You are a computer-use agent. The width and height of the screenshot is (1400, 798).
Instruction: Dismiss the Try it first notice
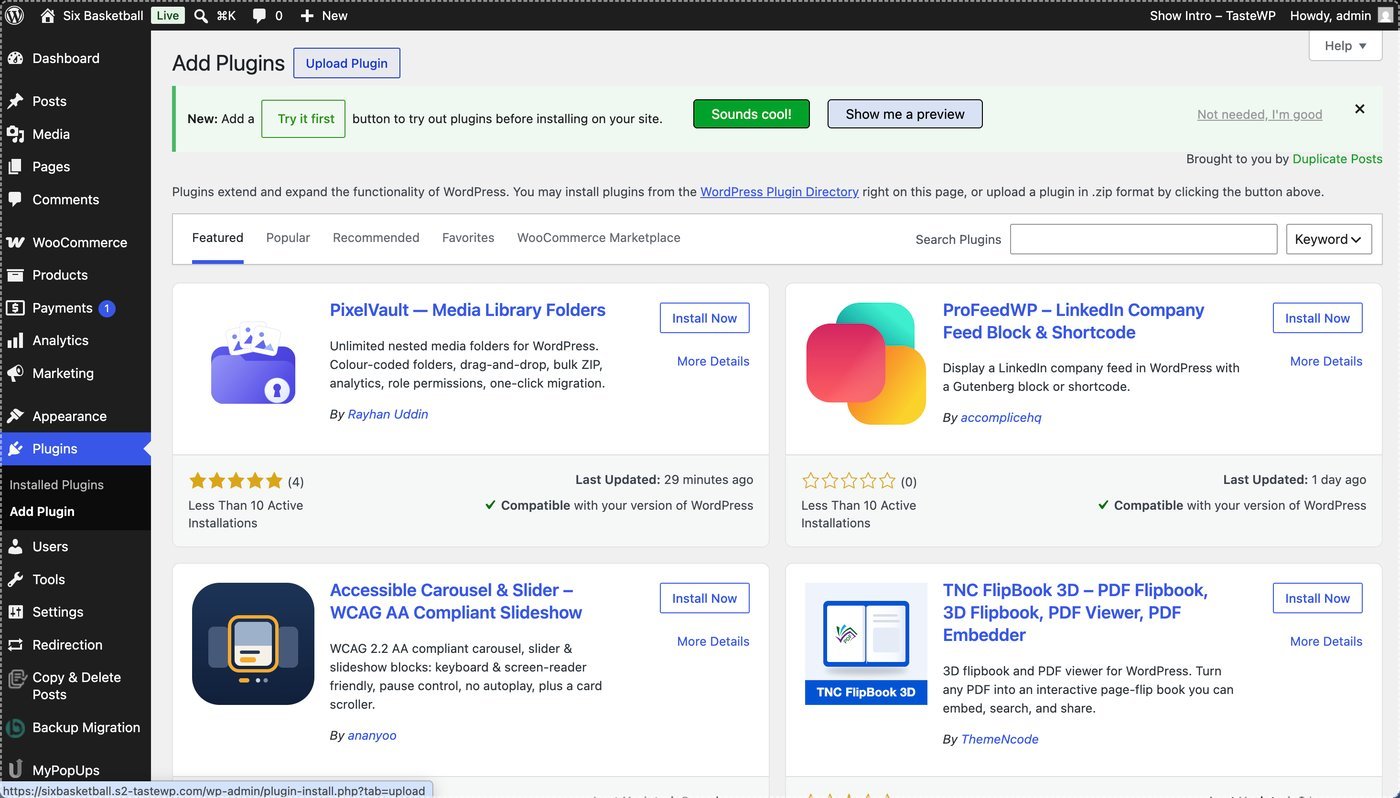coord(1359,109)
